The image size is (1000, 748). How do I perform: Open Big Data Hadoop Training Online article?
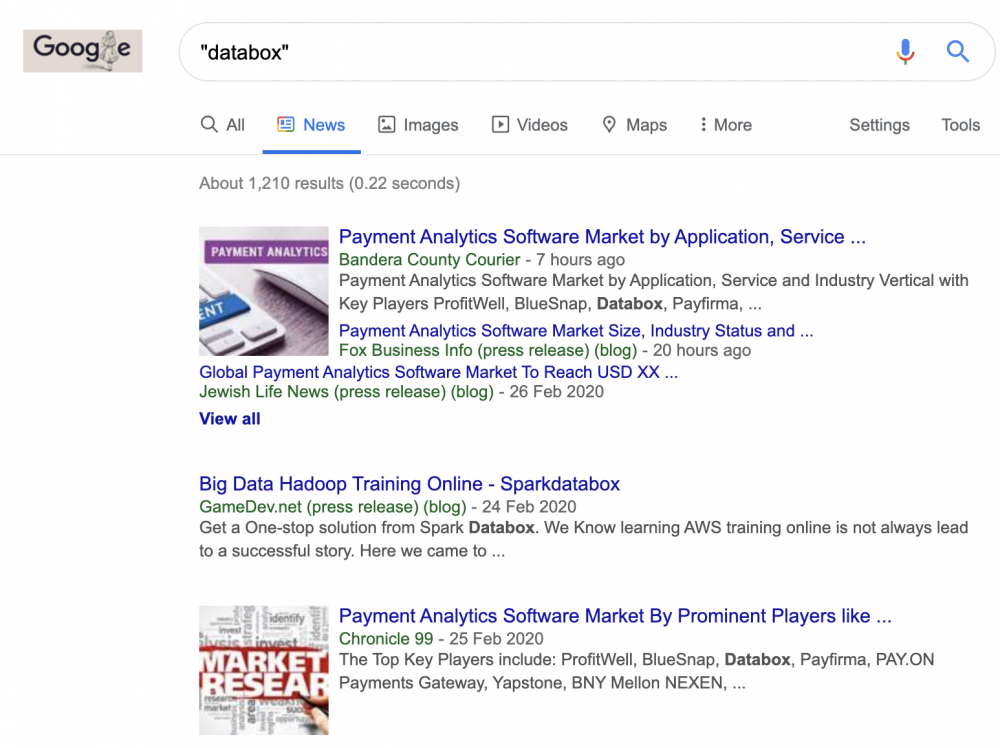[x=409, y=484]
